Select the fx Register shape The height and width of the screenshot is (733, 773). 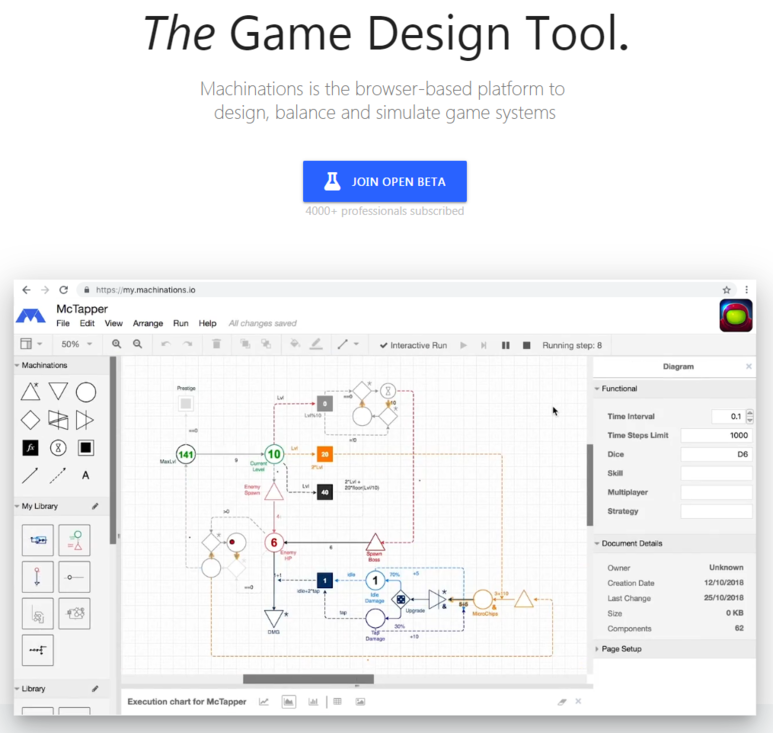(31, 448)
